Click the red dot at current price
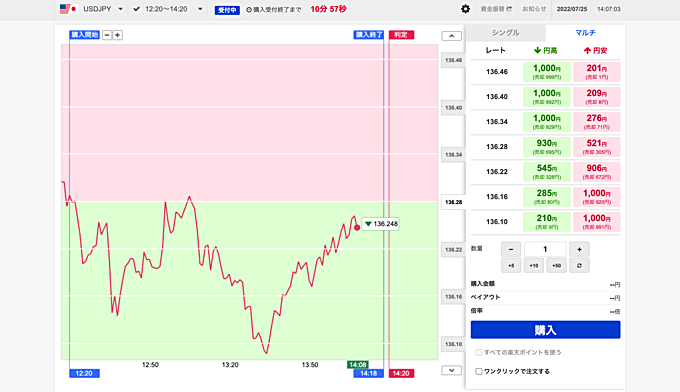The width and height of the screenshot is (680, 392). tap(357, 227)
